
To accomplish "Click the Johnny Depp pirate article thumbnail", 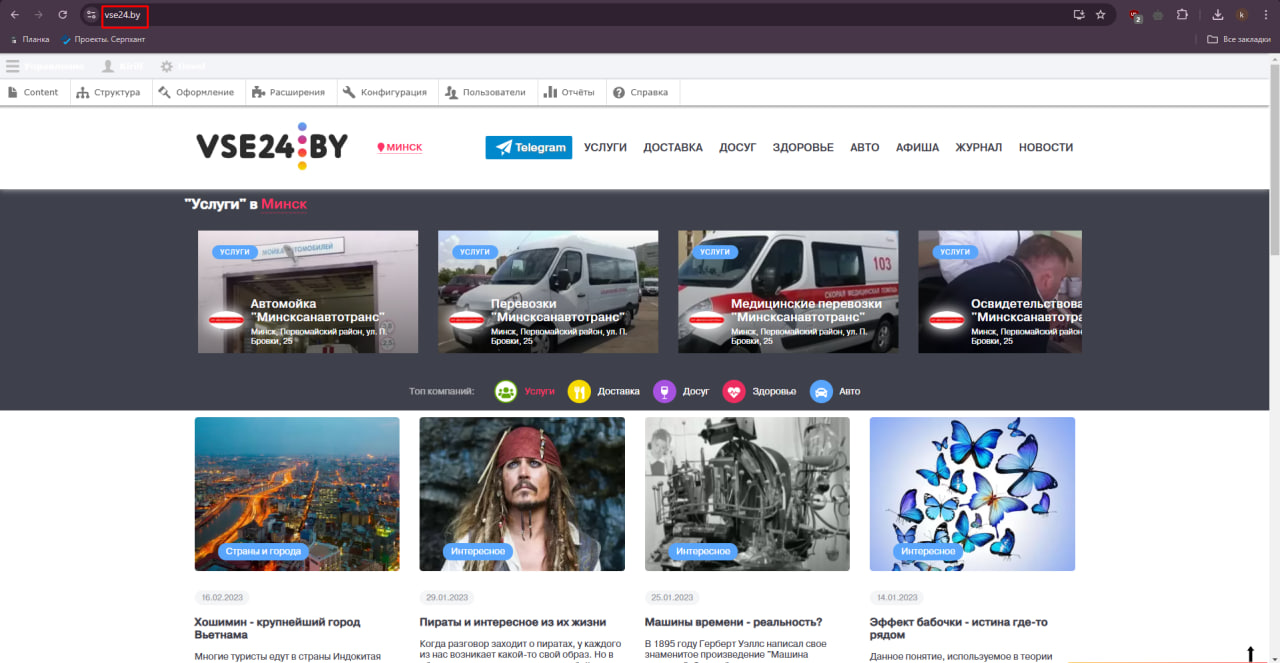I will point(522,493).
